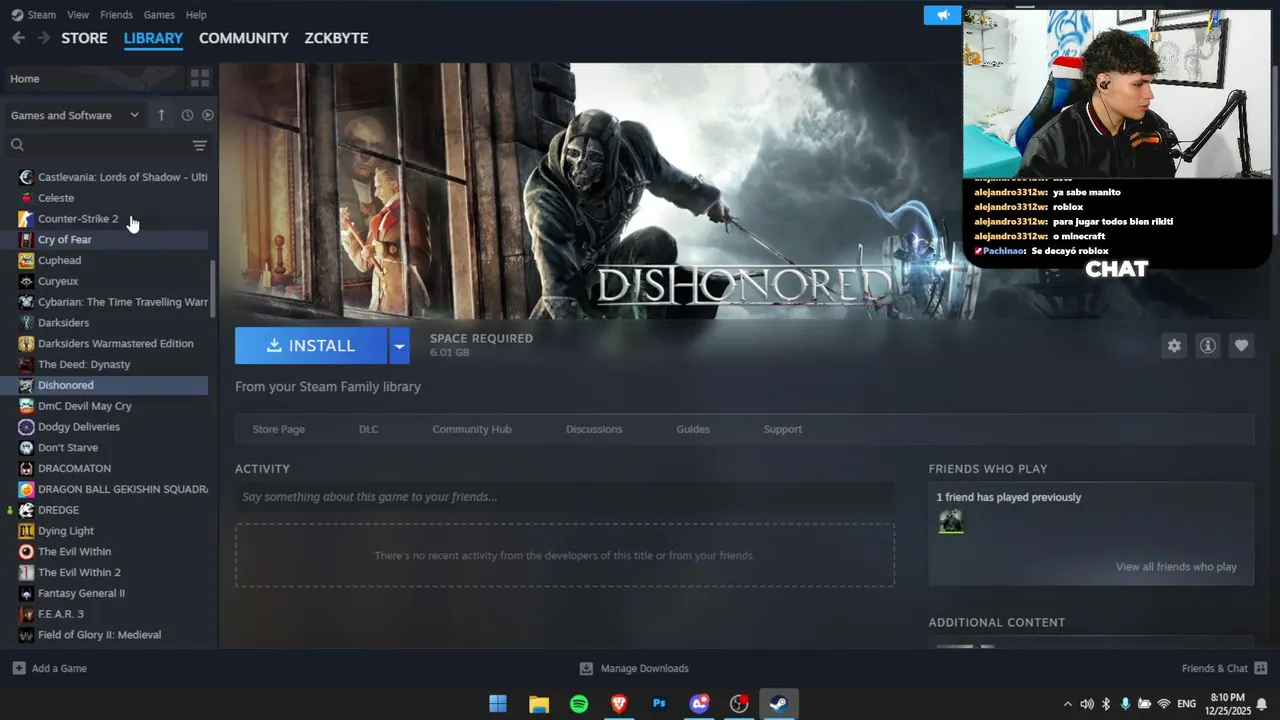Open the notifications bell icon
Image resolution: width=1280 pixels, height=720 pixels.
(1262, 704)
